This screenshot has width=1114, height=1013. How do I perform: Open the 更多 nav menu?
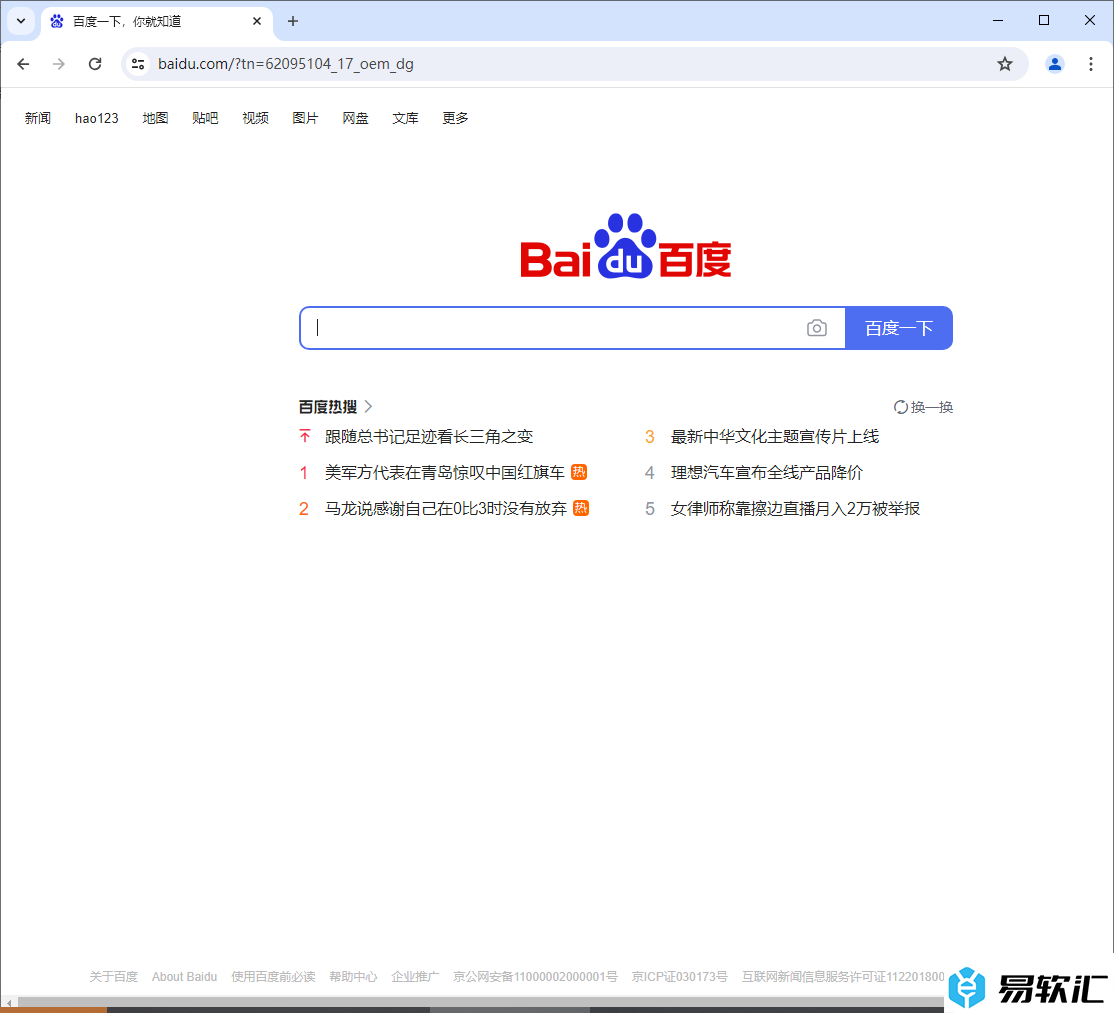tap(455, 118)
